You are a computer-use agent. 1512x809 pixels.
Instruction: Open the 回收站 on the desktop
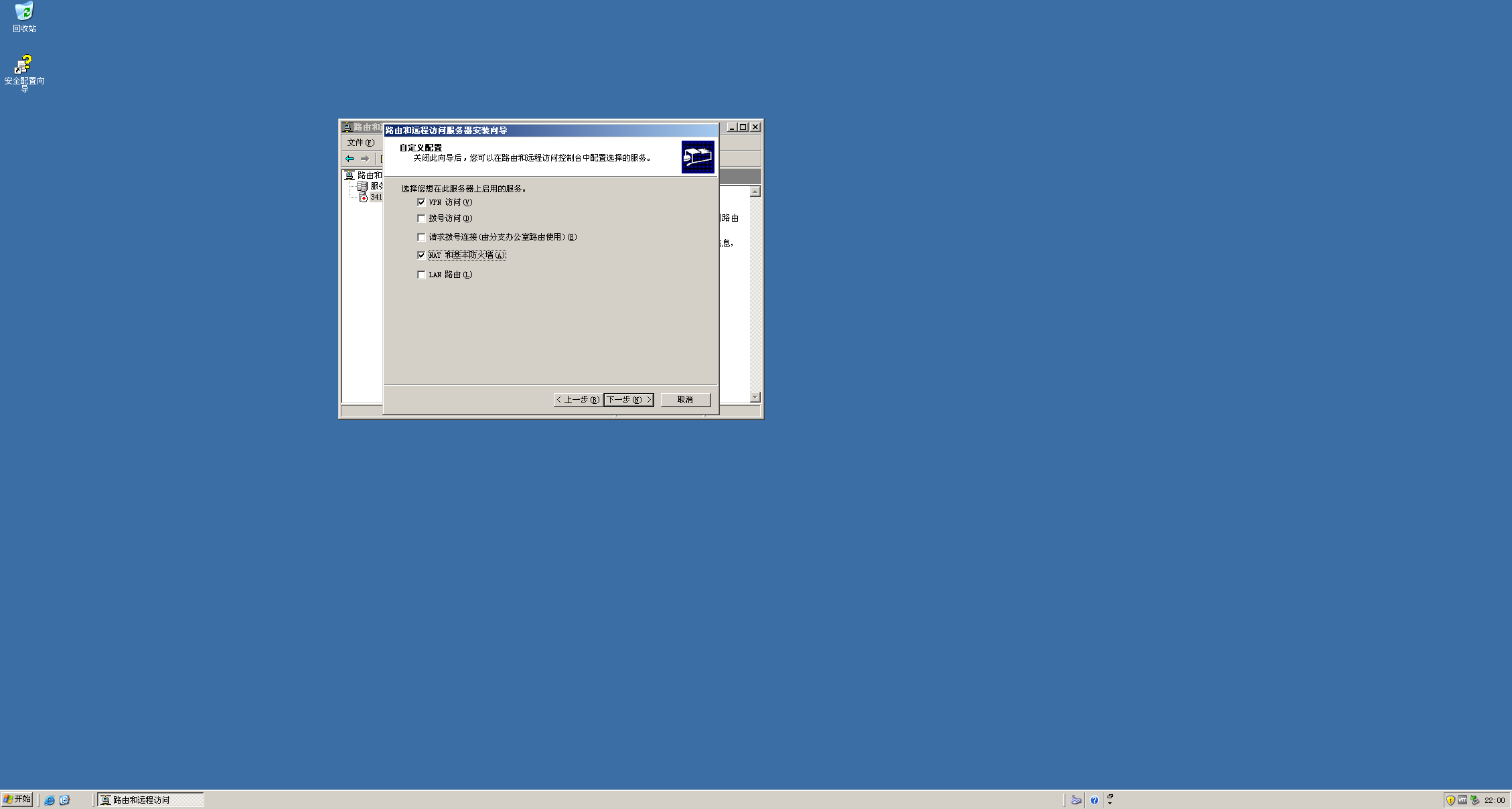pos(24,13)
